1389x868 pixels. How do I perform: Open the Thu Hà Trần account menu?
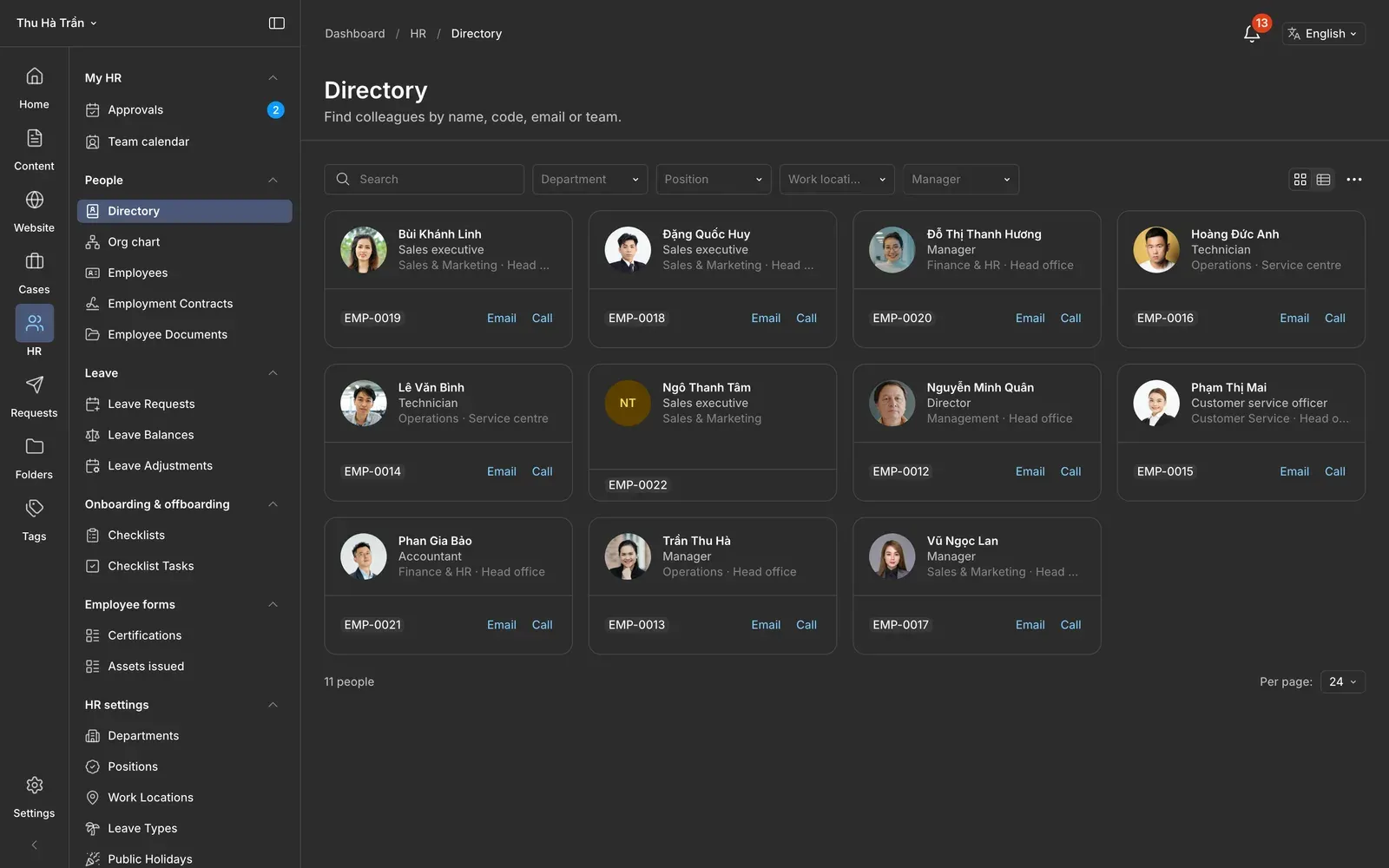pyautogui.click(x=57, y=23)
